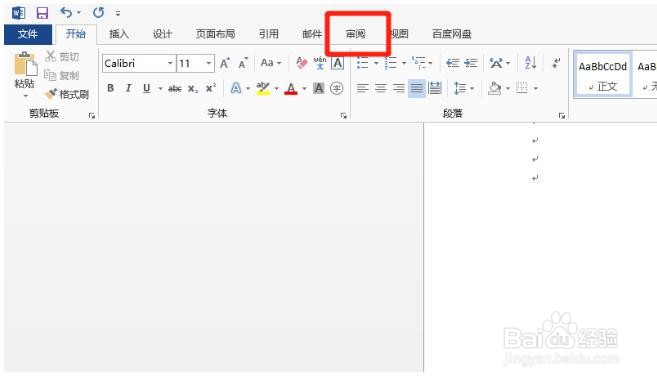Expand the Paste options arrow

[x=25, y=96]
